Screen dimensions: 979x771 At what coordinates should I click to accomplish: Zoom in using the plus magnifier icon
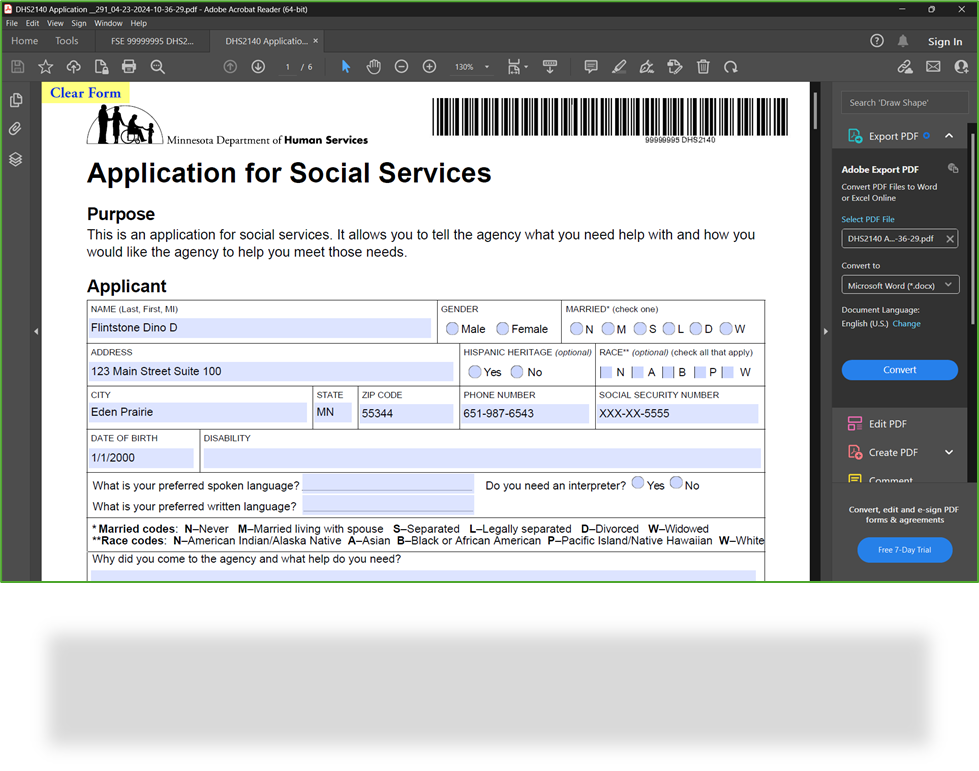[429, 66]
